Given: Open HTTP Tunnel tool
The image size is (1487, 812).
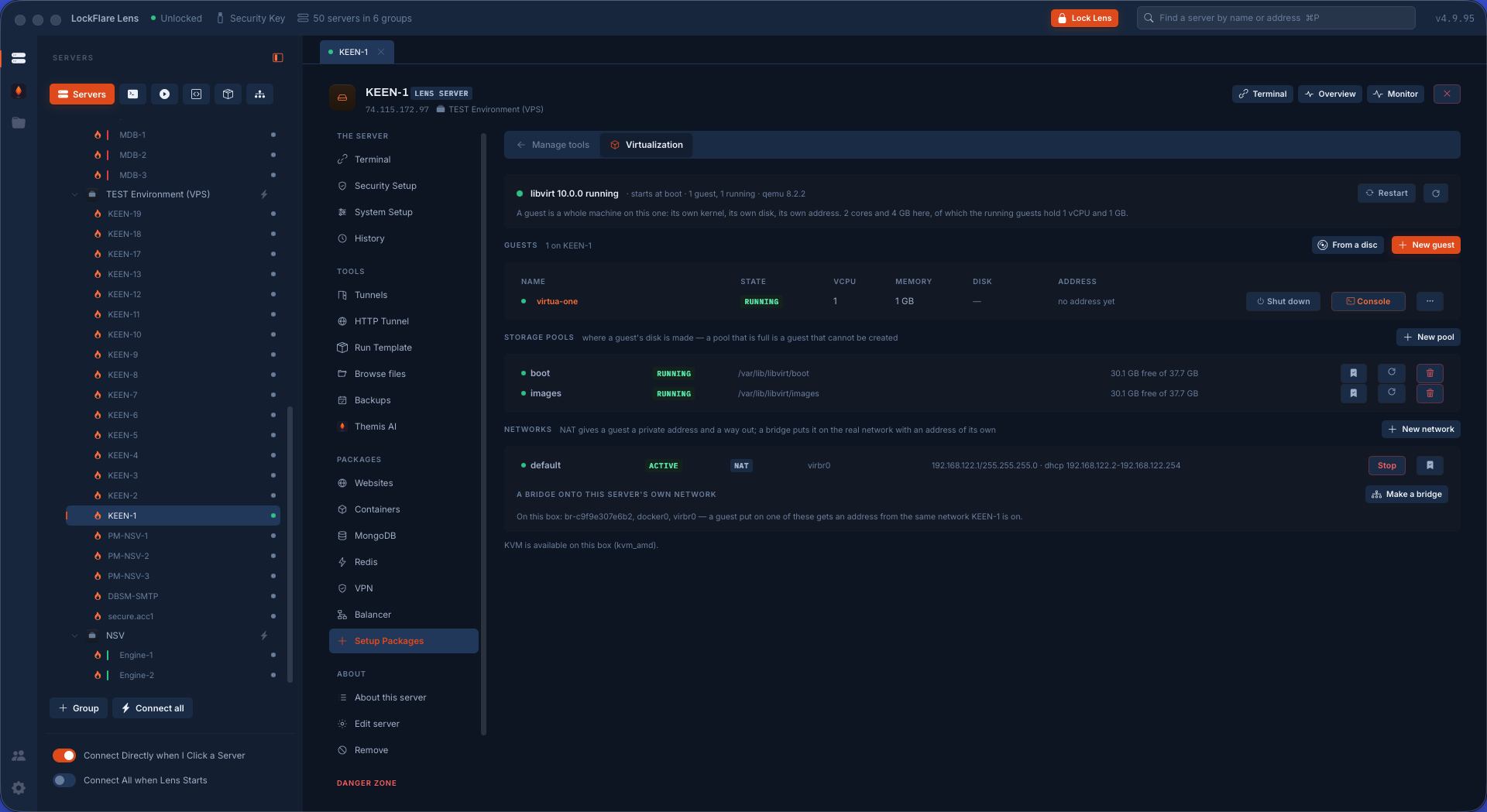Looking at the screenshot, I should pos(404,321).
